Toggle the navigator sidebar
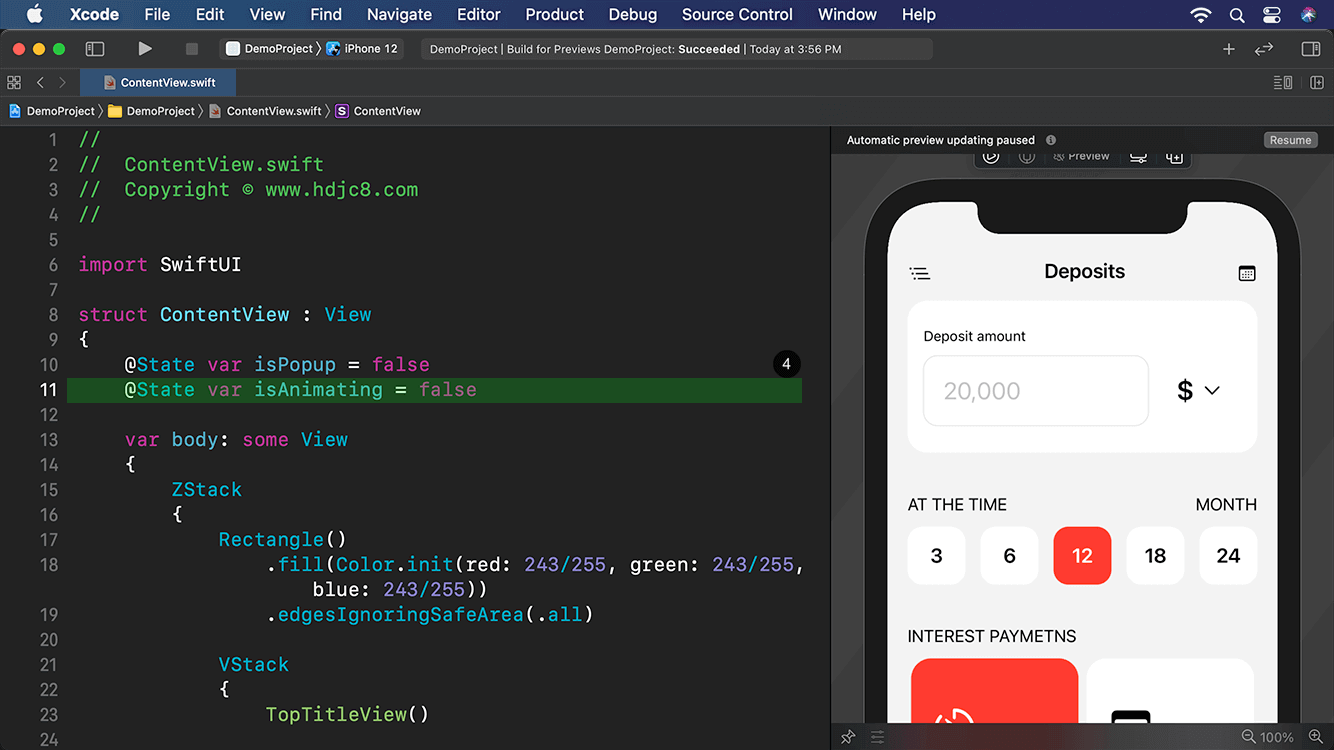This screenshot has height=750, width=1334. tap(95, 48)
